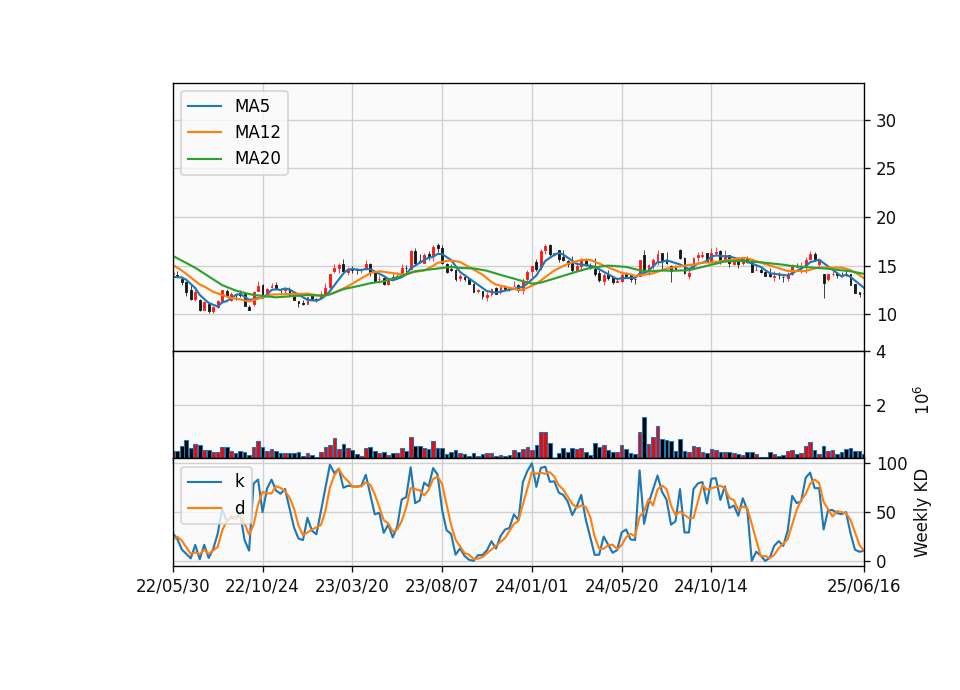Viewport: 960px width, 690px height.
Task: Click the price axis value 20
Action: pos(886,218)
